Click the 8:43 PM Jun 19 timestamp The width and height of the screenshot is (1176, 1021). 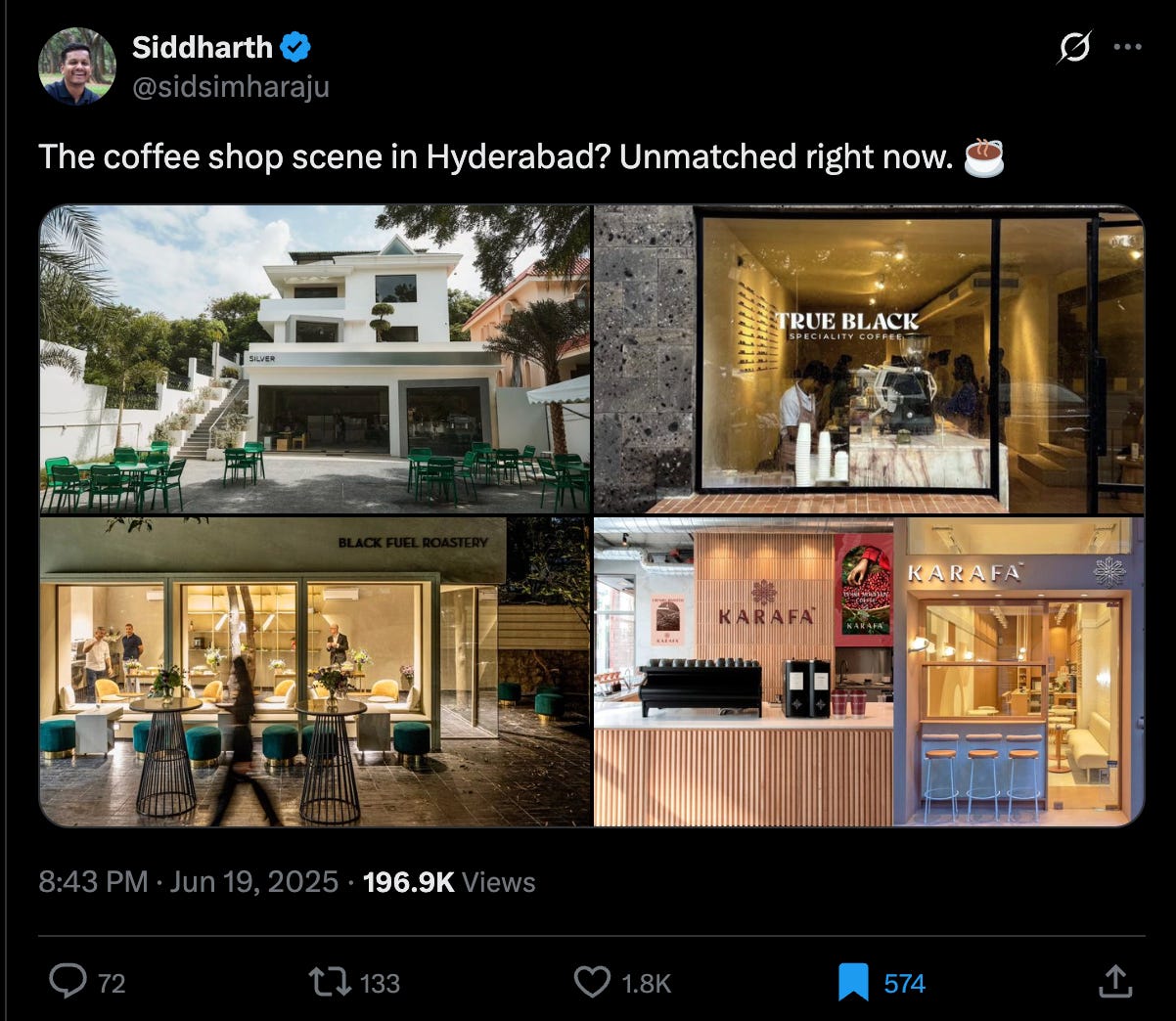point(188,882)
